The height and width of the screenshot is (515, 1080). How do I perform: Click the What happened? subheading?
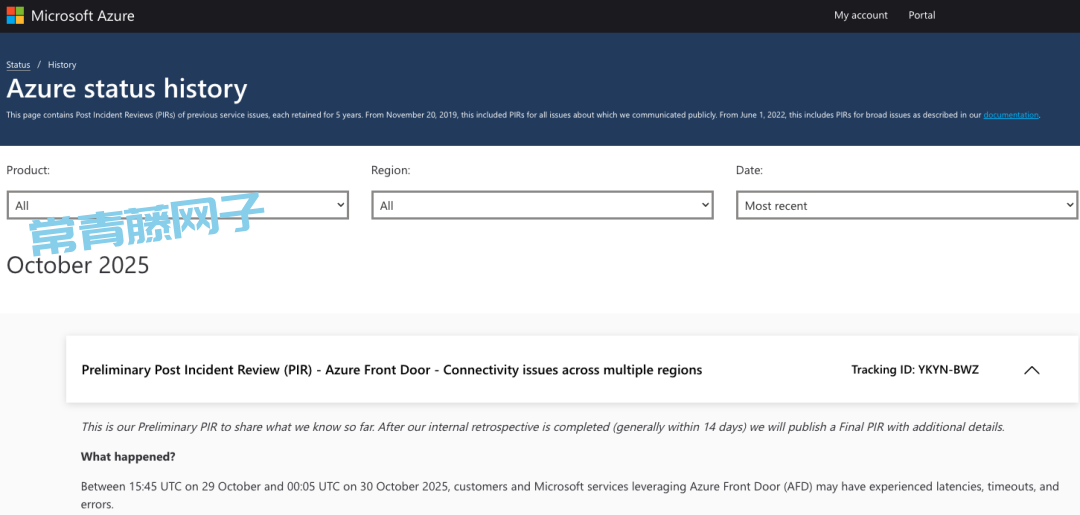128,457
